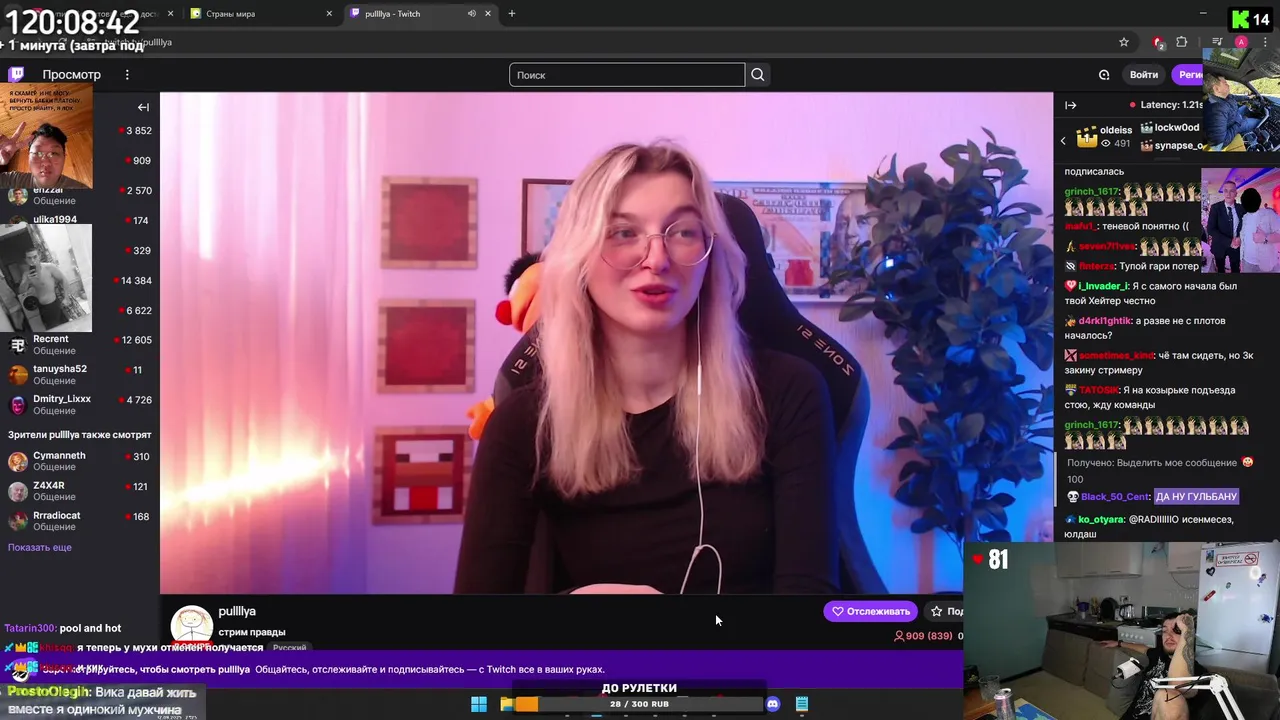Open the three-dot menu beside Просмотр

click(127, 75)
